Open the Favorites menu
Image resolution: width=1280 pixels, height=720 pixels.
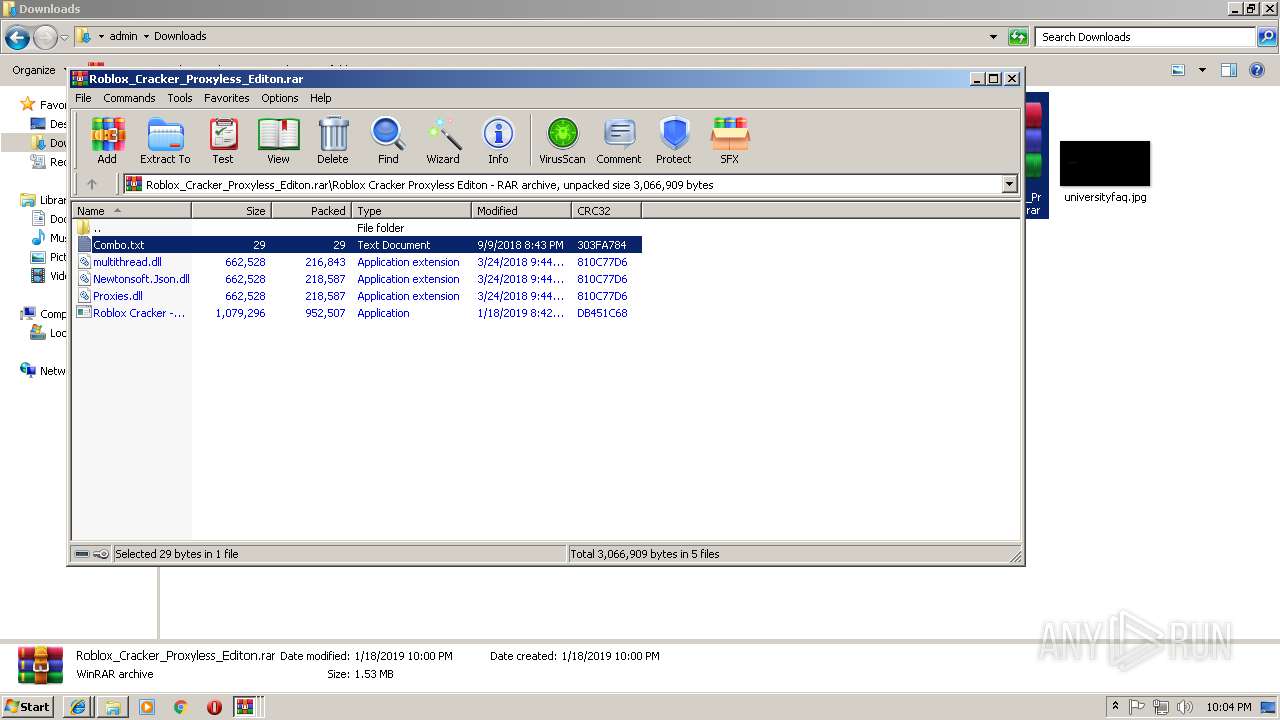[227, 98]
